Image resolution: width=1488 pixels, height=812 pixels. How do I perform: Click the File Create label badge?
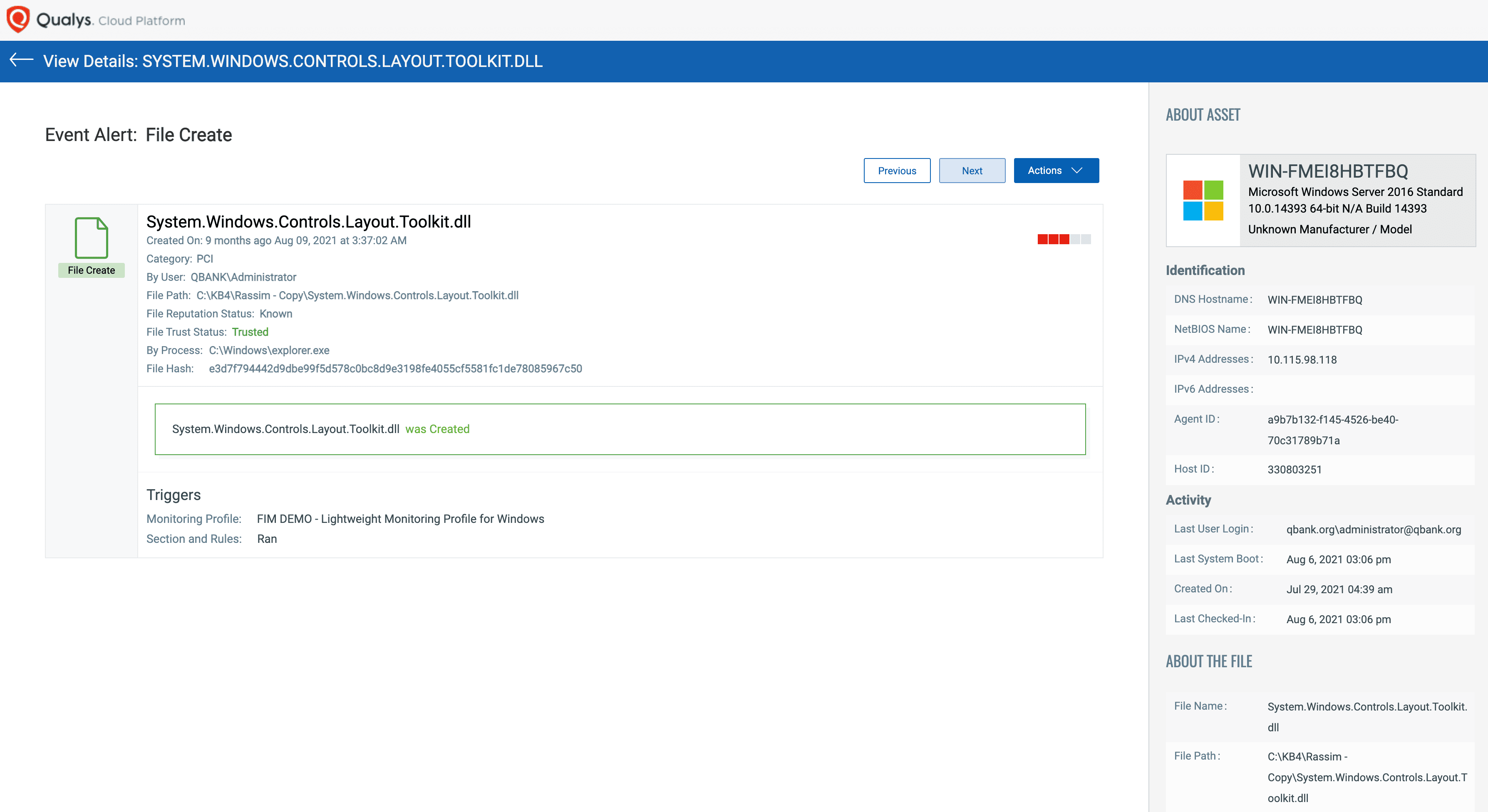[x=91, y=270]
